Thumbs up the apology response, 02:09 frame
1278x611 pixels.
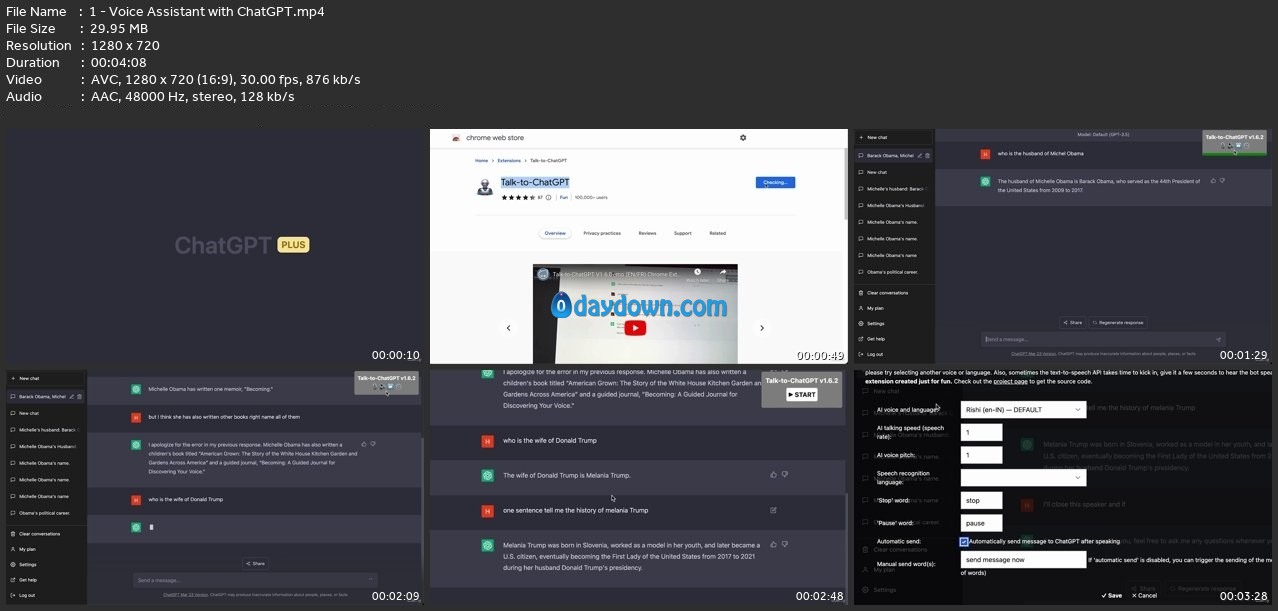coord(362,443)
